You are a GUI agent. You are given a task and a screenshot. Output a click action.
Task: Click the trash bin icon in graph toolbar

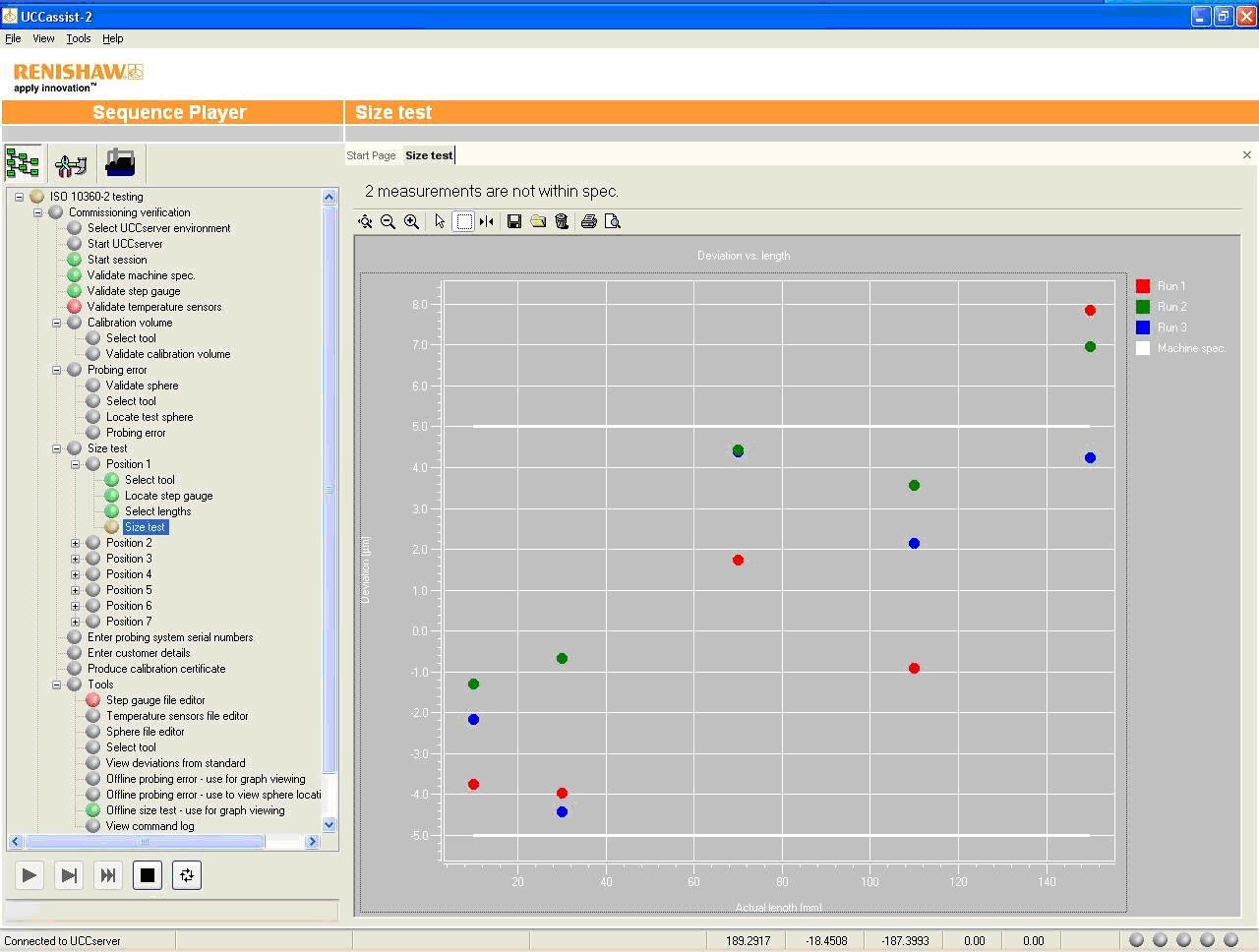562,222
